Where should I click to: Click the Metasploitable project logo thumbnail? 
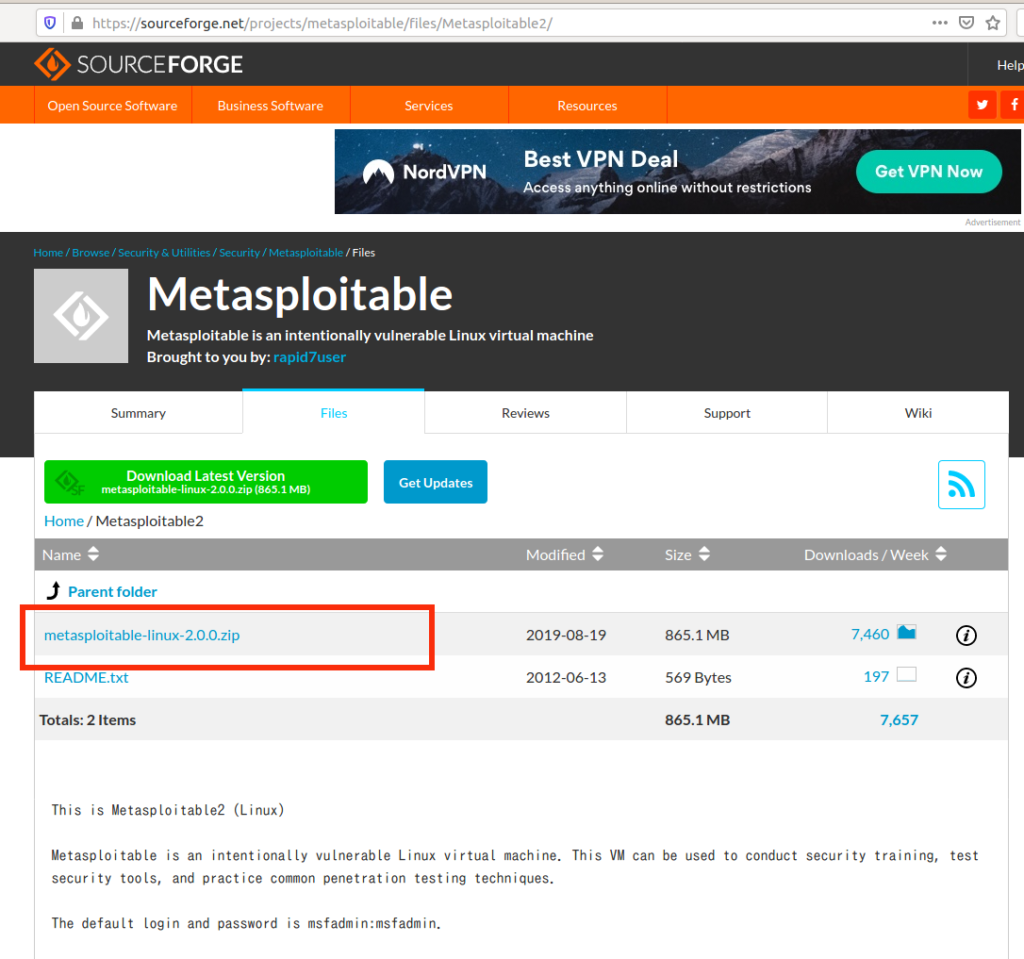[81, 316]
